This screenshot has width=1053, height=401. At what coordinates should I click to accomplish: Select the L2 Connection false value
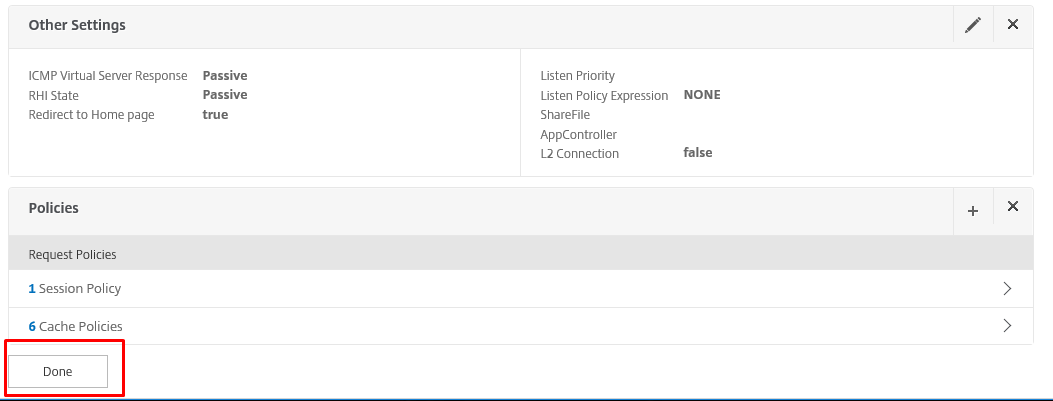click(698, 152)
